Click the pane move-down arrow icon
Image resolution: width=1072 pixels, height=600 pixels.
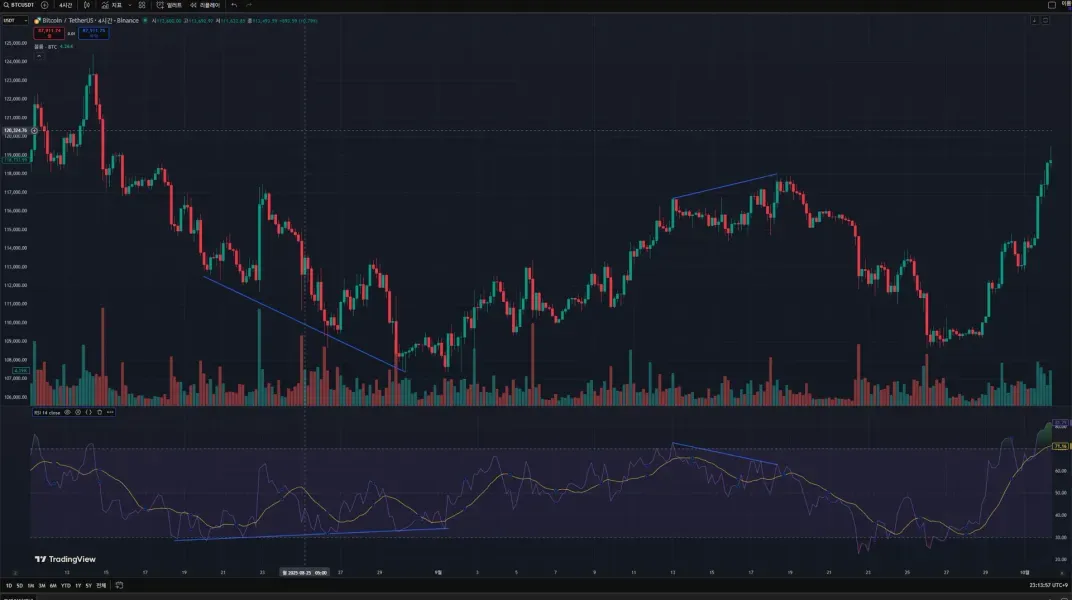point(1034,21)
